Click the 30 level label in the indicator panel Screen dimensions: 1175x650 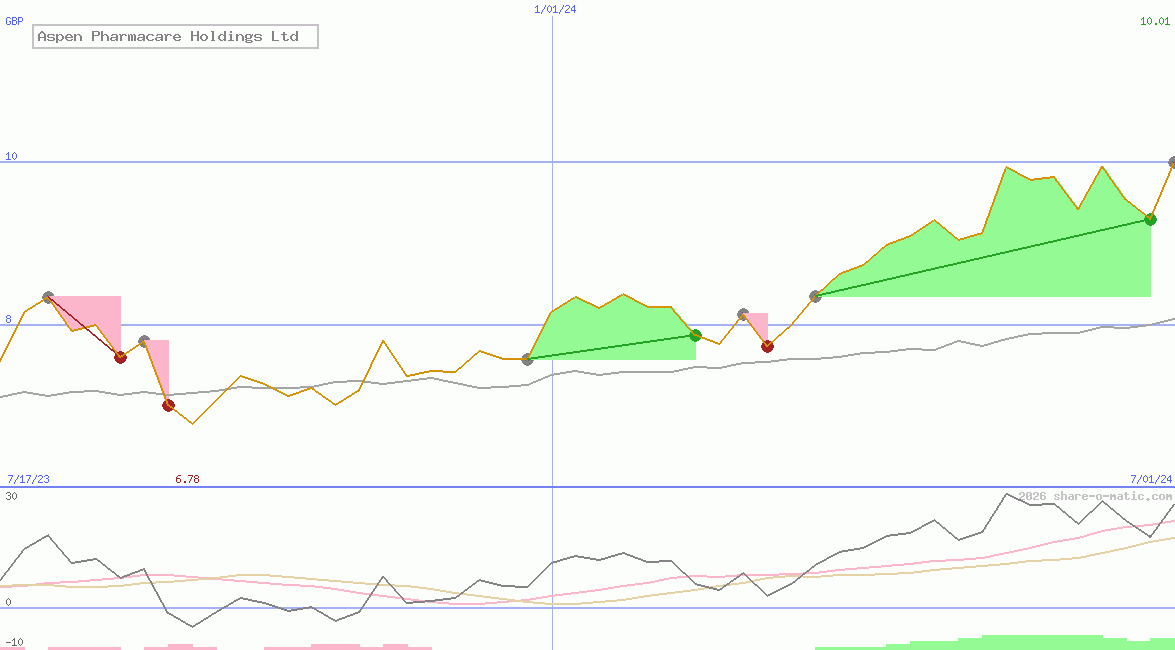(11, 496)
